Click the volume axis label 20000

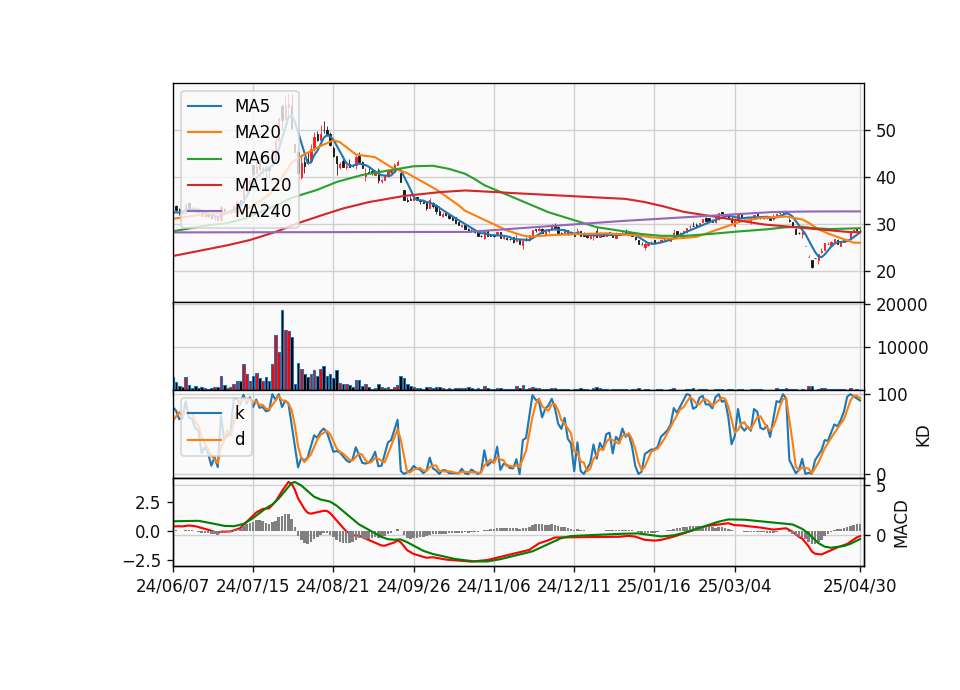[902, 305]
